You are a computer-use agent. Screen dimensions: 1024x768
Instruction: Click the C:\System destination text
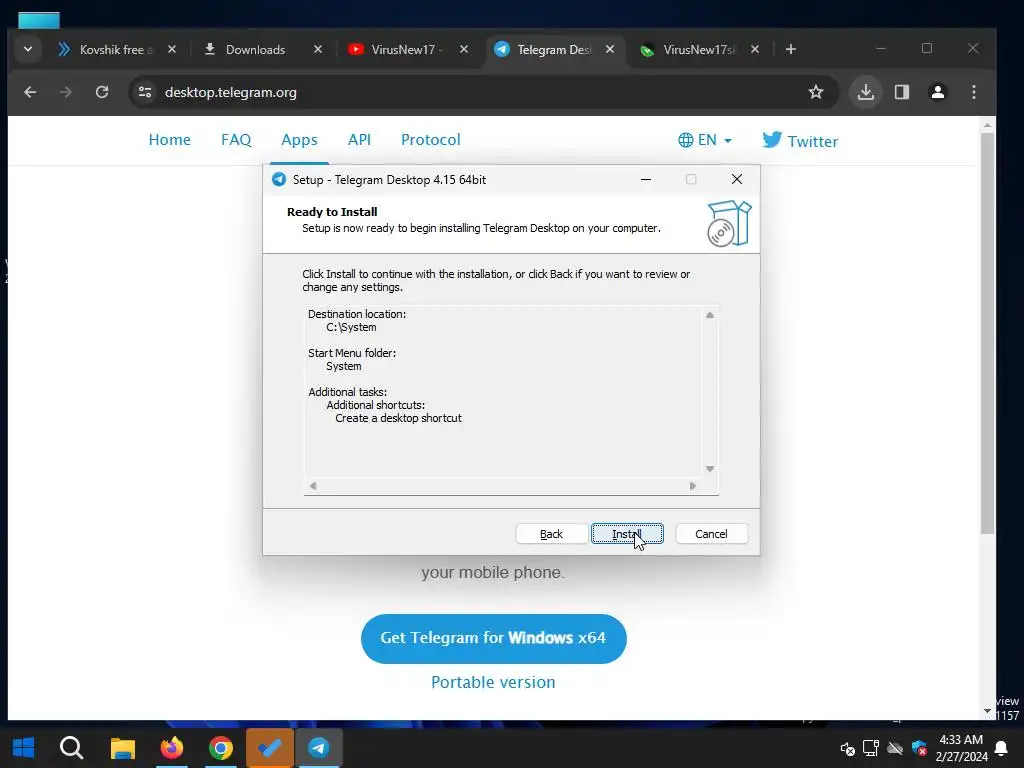351,327
